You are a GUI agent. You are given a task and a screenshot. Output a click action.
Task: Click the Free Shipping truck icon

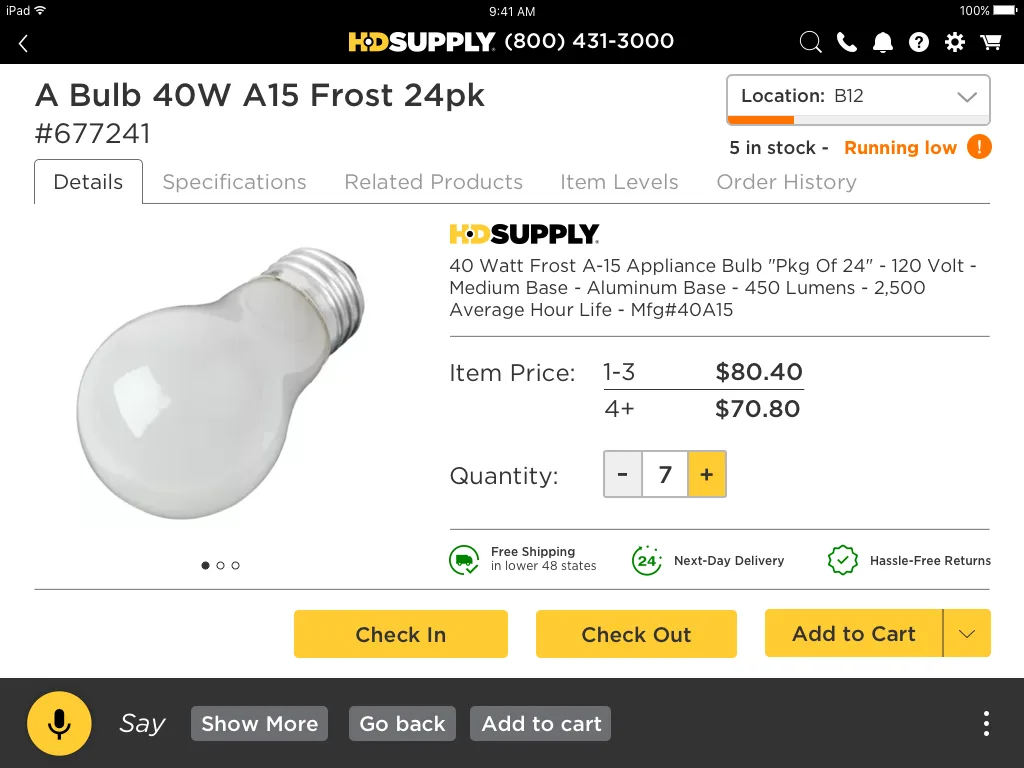[464, 560]
